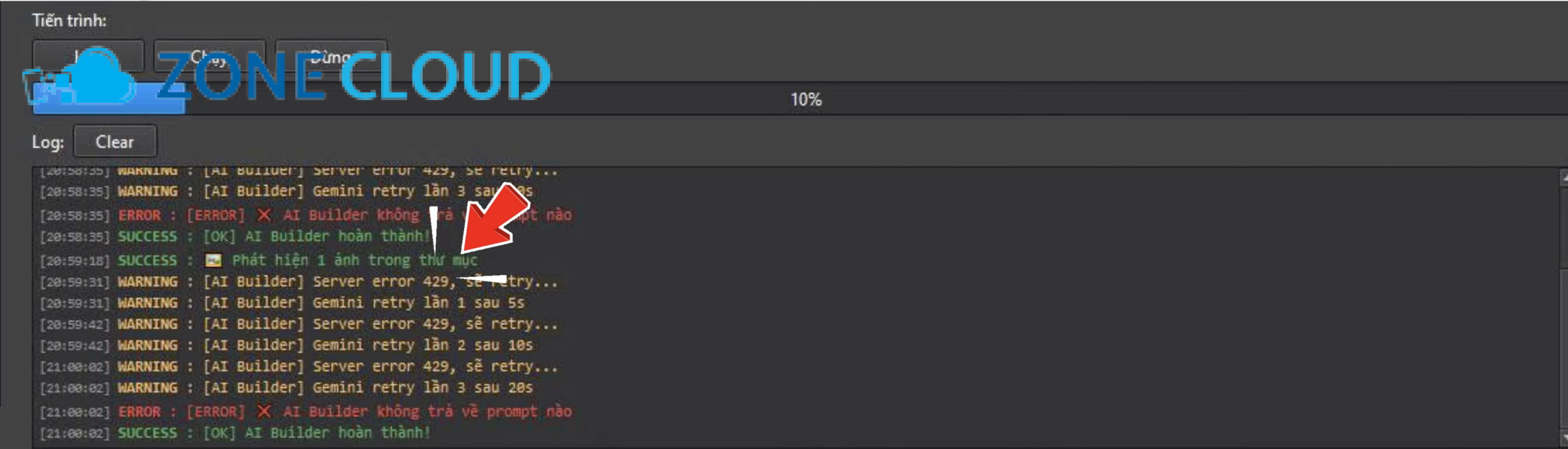Select the 20:59:42 Server error 429 warning line

298,324
